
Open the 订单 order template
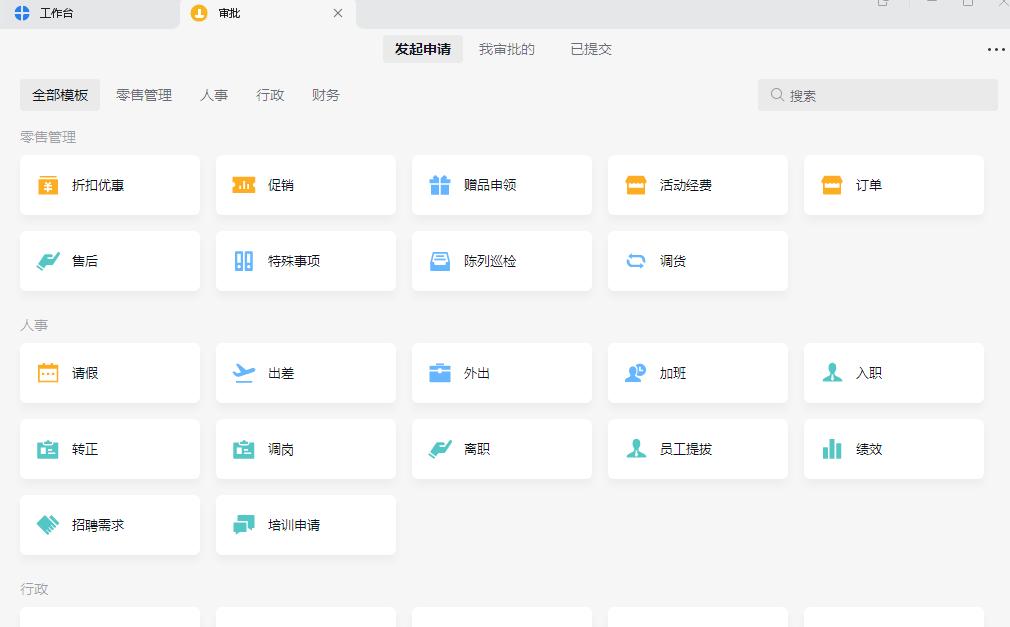pos(893,185)
